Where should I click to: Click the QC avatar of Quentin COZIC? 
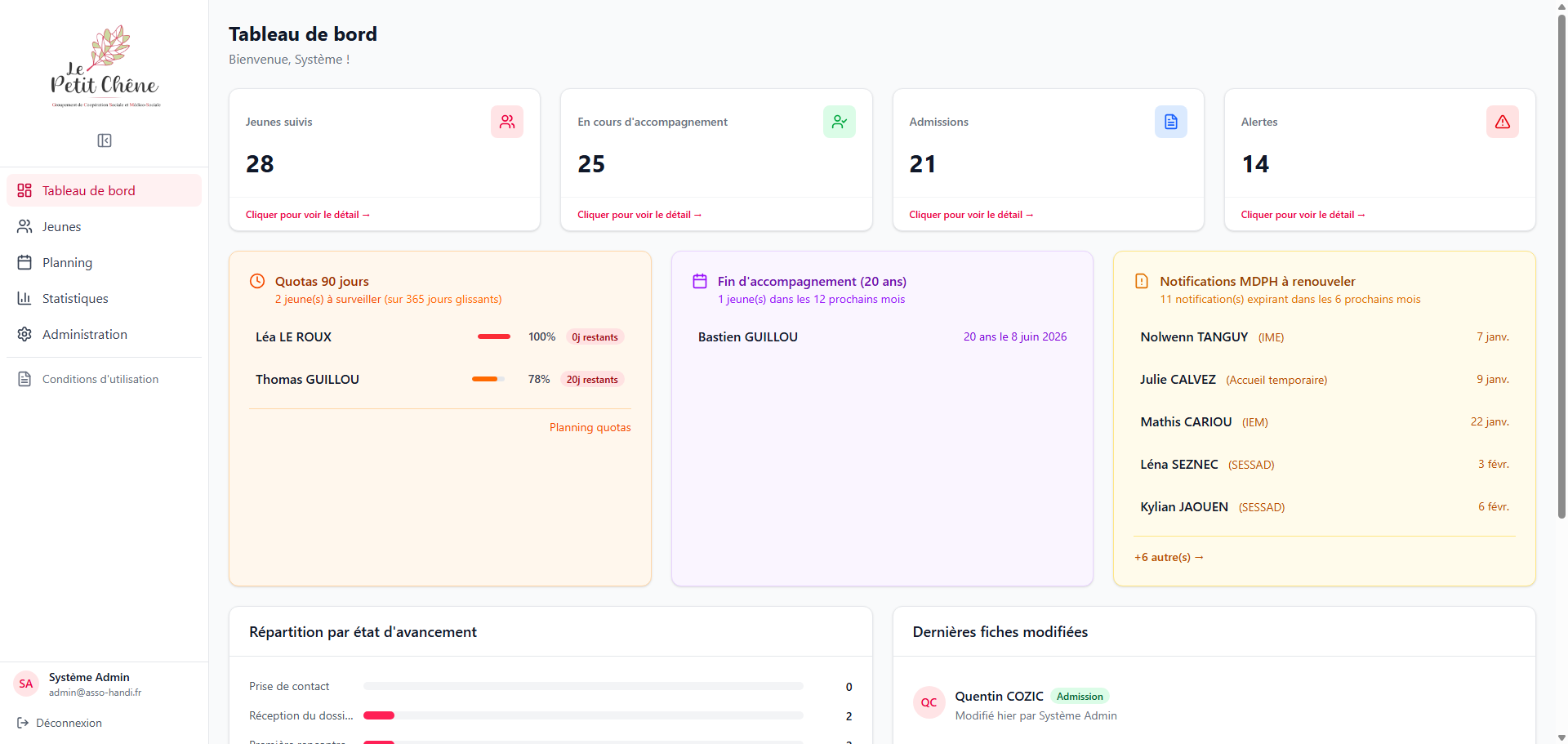point(929,702)
